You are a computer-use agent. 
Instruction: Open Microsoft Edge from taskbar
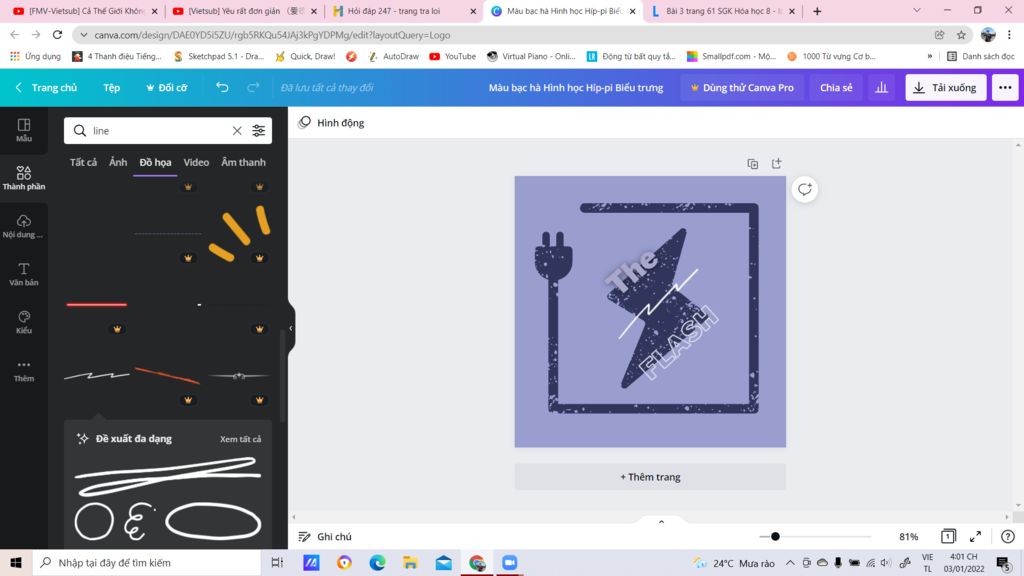(377, 562)
